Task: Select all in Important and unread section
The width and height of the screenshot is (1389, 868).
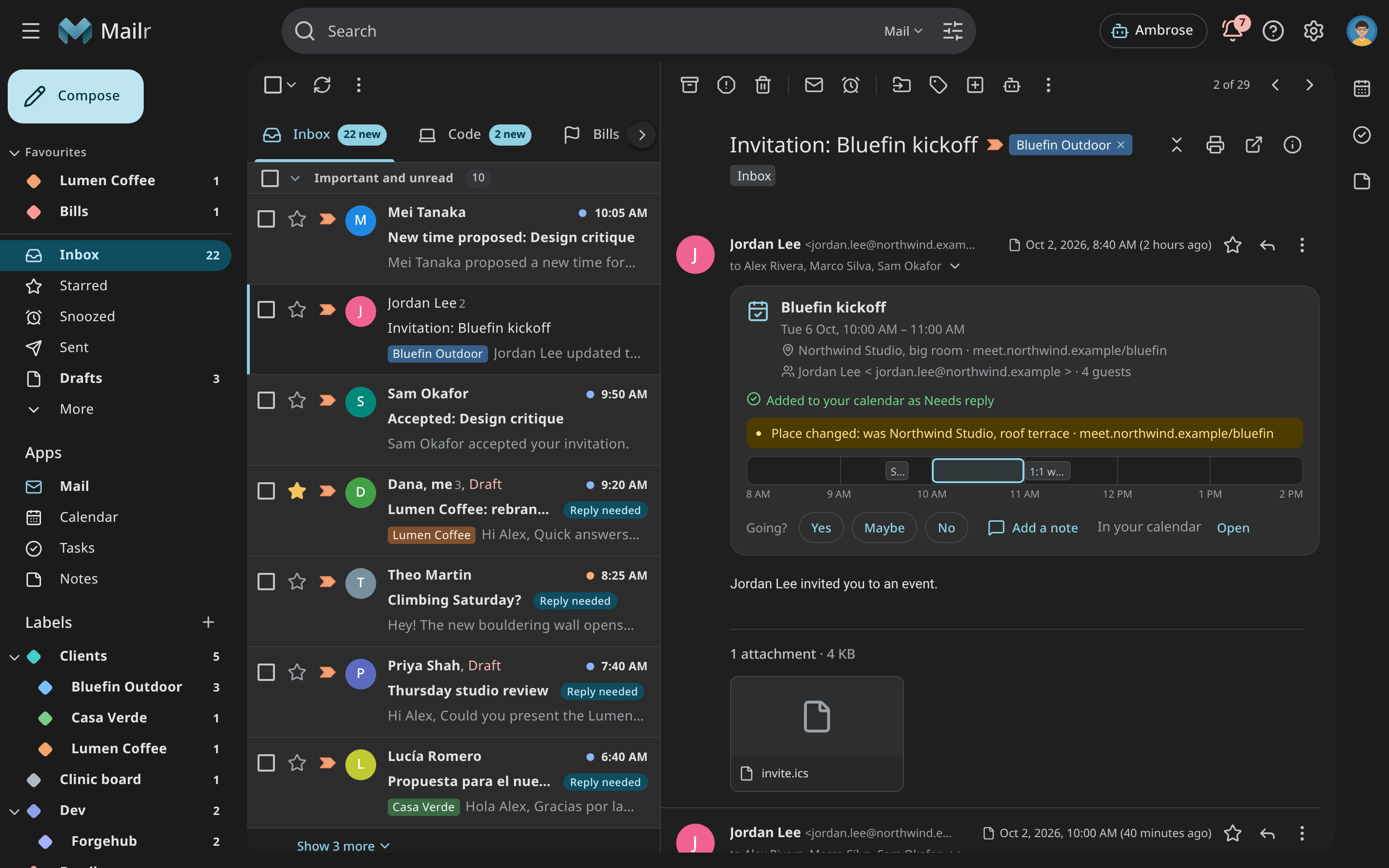Action: tap(270, 178)
